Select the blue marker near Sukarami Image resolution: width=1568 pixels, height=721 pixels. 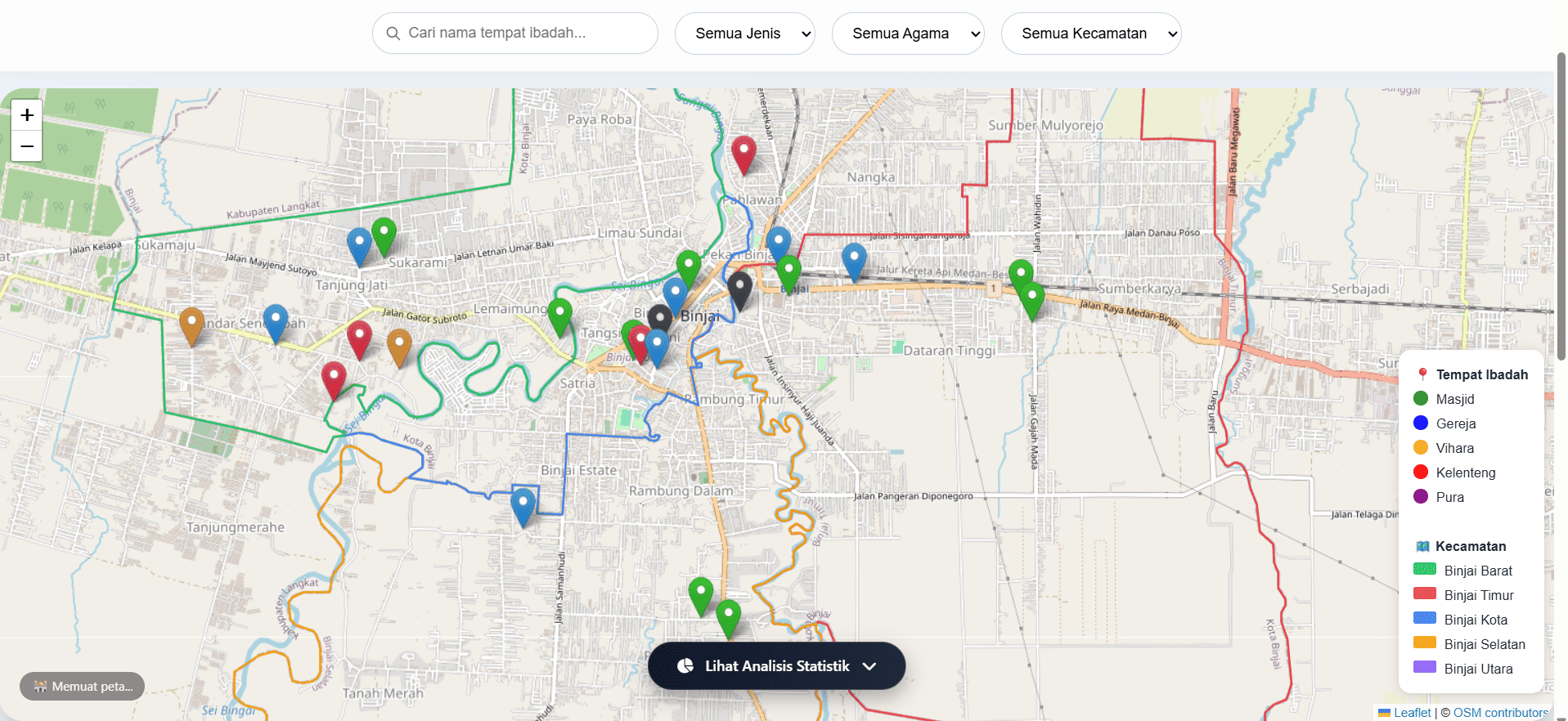tap(359, 248)
